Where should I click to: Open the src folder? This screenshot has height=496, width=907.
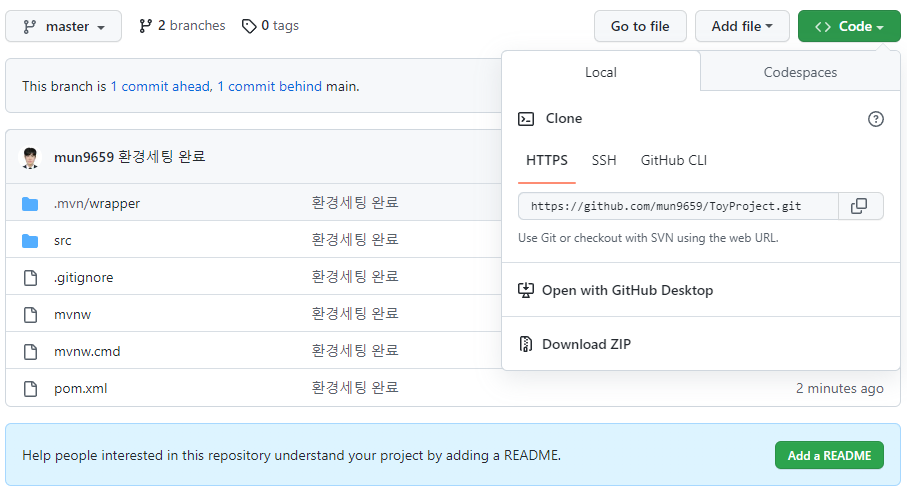point(62,241)
